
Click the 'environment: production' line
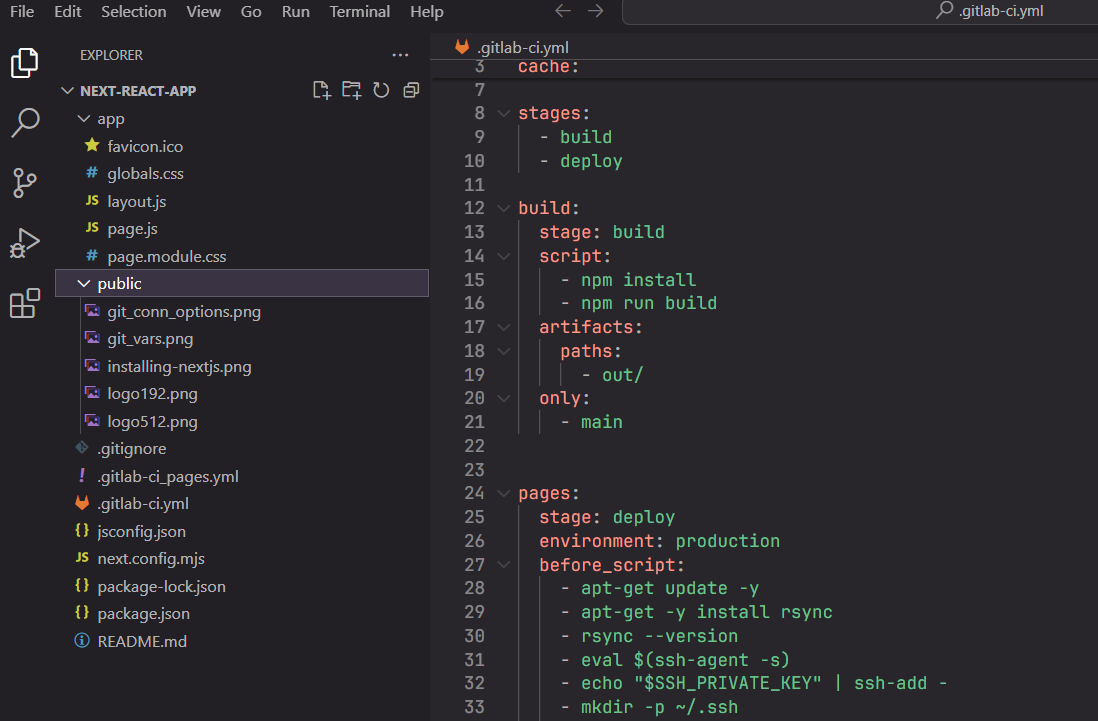click(x=659, y=541)
